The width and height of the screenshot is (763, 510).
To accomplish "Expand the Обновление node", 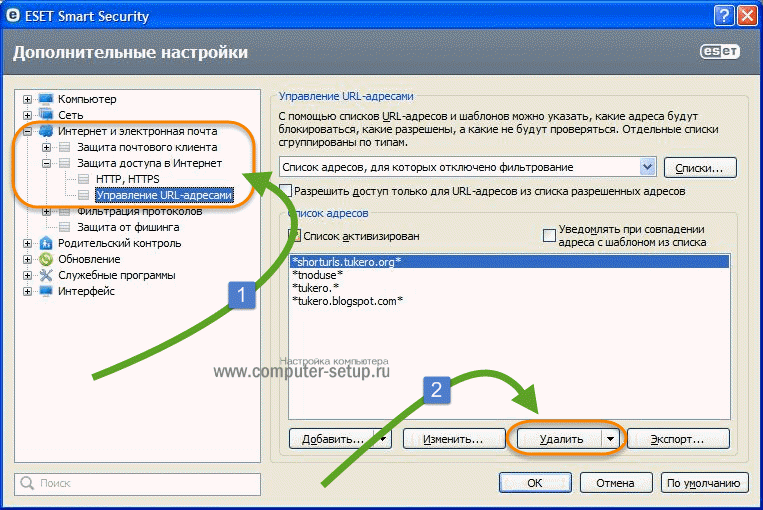I will tap(27, 259).
